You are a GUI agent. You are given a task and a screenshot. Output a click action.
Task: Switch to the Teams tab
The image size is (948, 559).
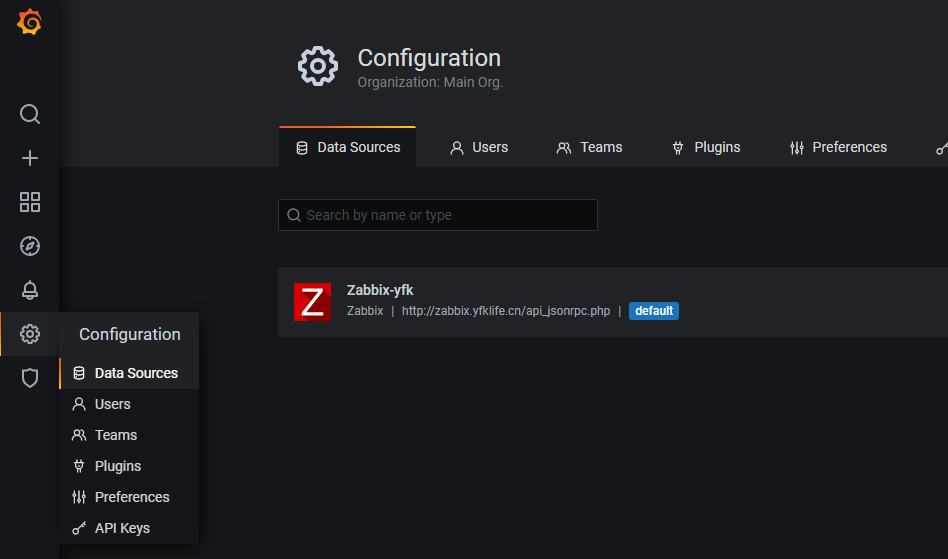click(589, 147)
